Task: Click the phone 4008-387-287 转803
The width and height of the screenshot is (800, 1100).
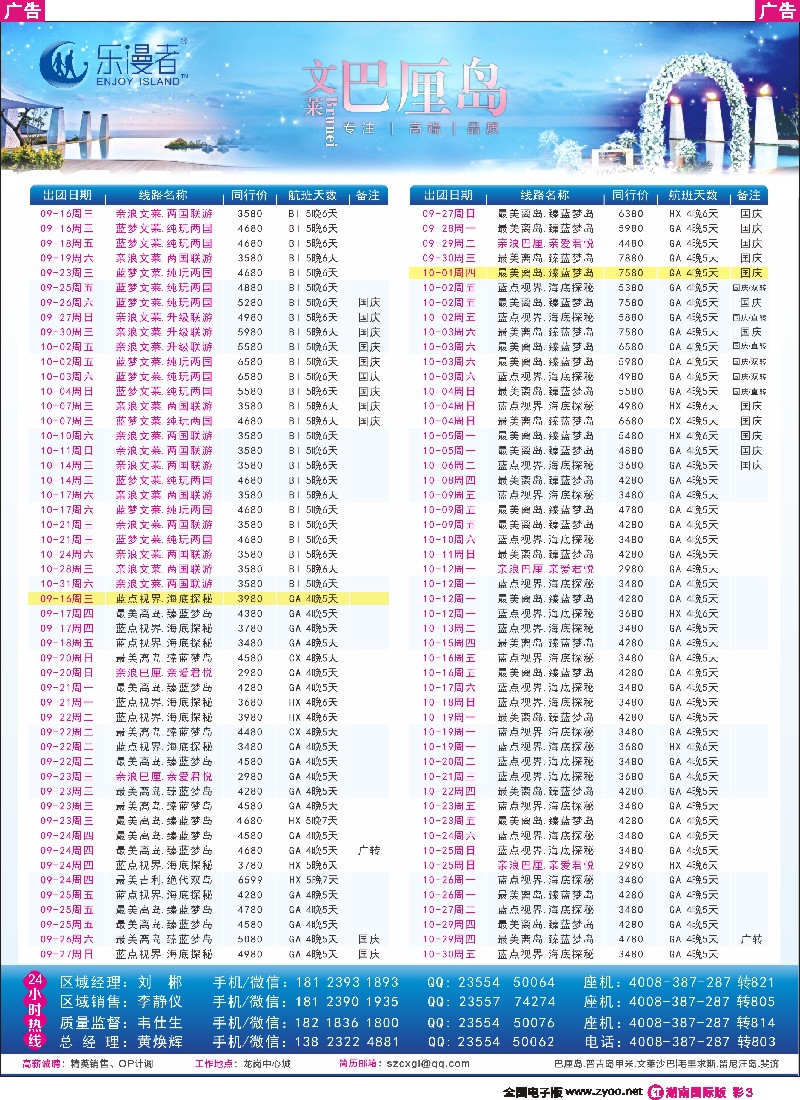Action: click(702, 1042)
